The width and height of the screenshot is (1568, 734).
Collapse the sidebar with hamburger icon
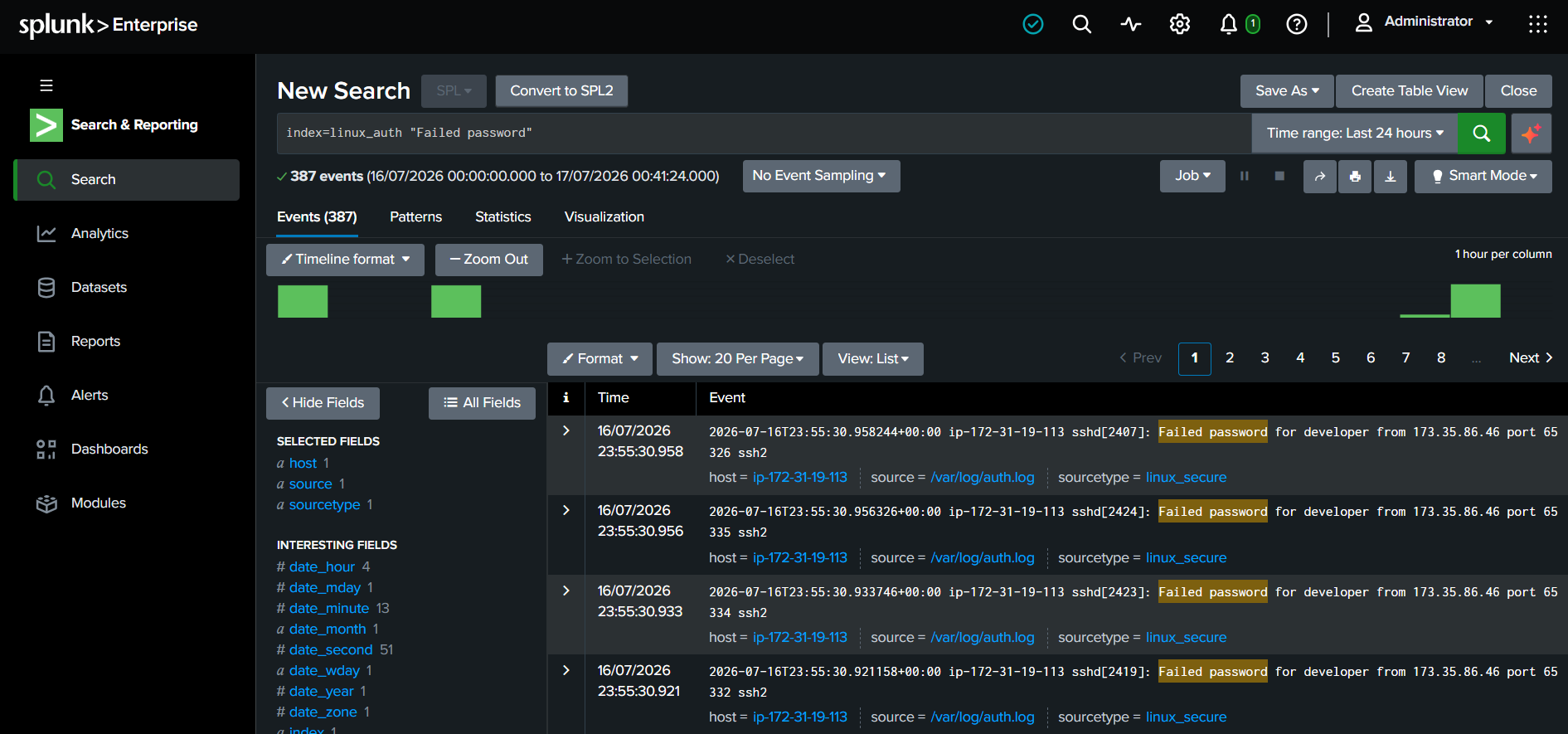click(x=46, y=85)
